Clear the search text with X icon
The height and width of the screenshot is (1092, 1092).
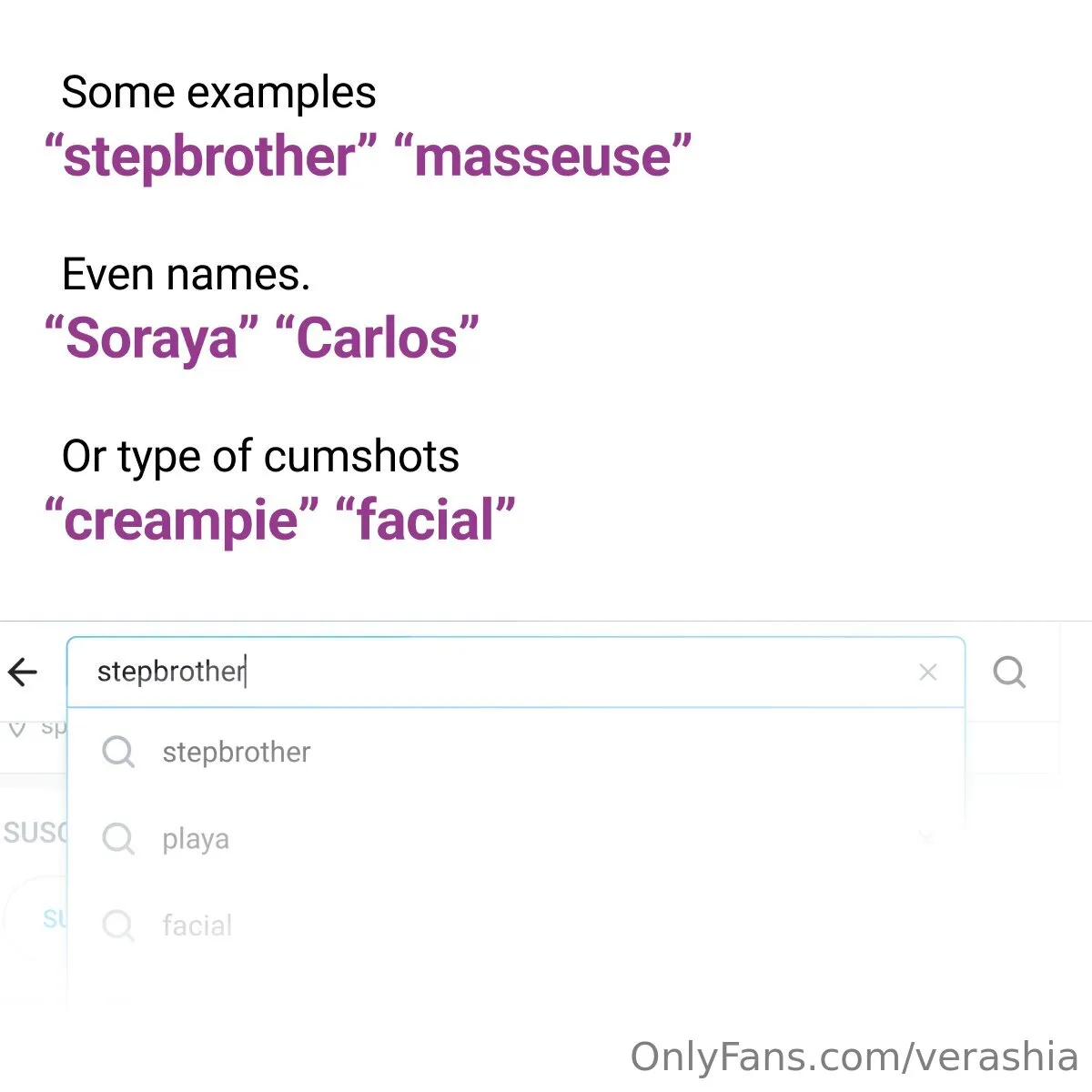927,672
